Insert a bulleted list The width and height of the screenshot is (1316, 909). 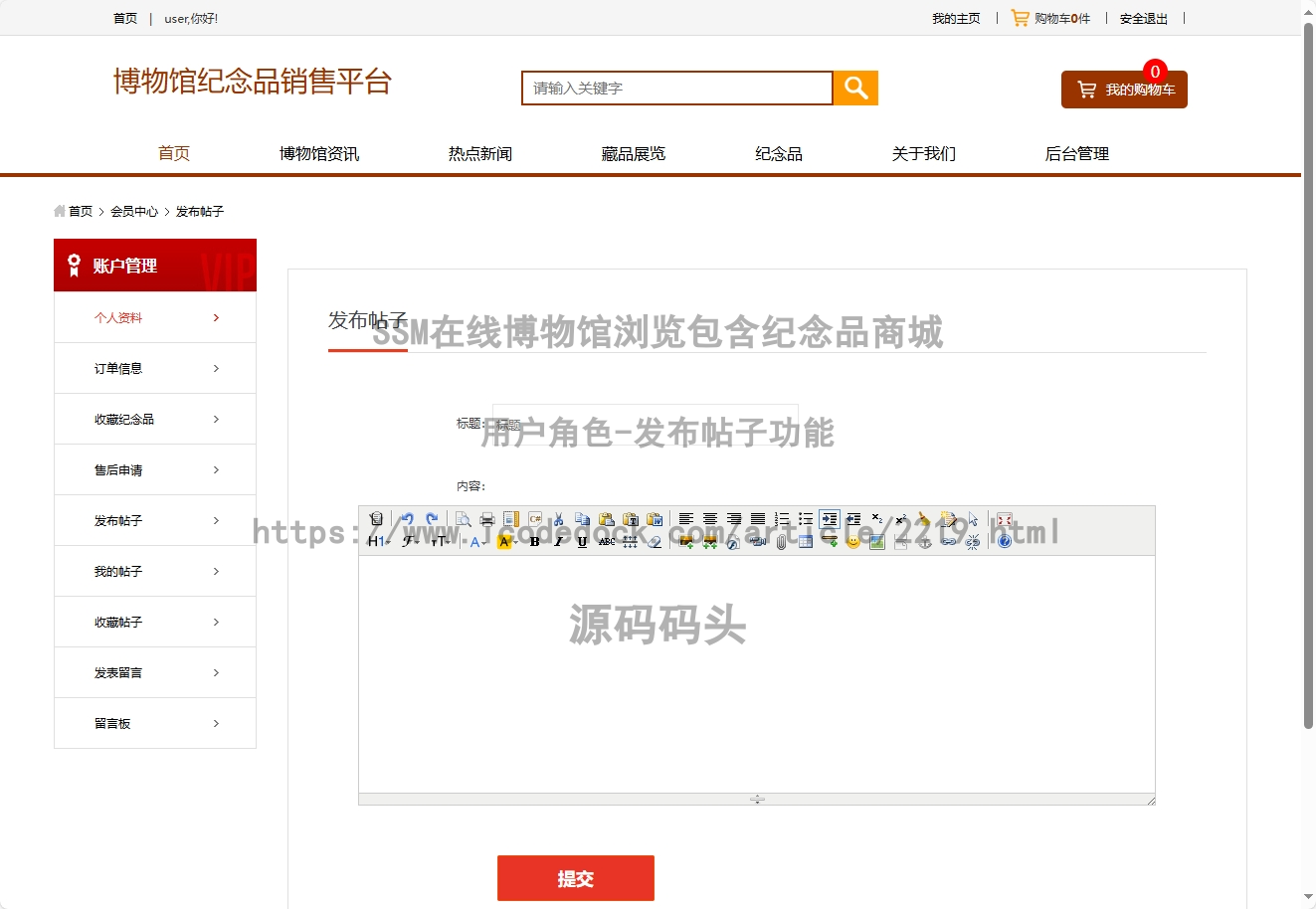pyautogui.click(x=806, y=519)
